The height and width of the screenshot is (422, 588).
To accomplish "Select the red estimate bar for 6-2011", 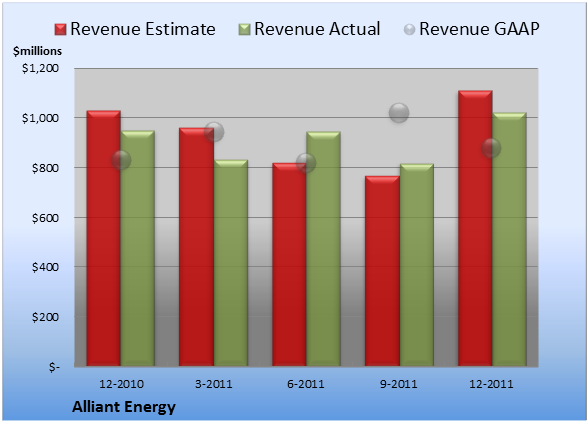I will point(289,264).
